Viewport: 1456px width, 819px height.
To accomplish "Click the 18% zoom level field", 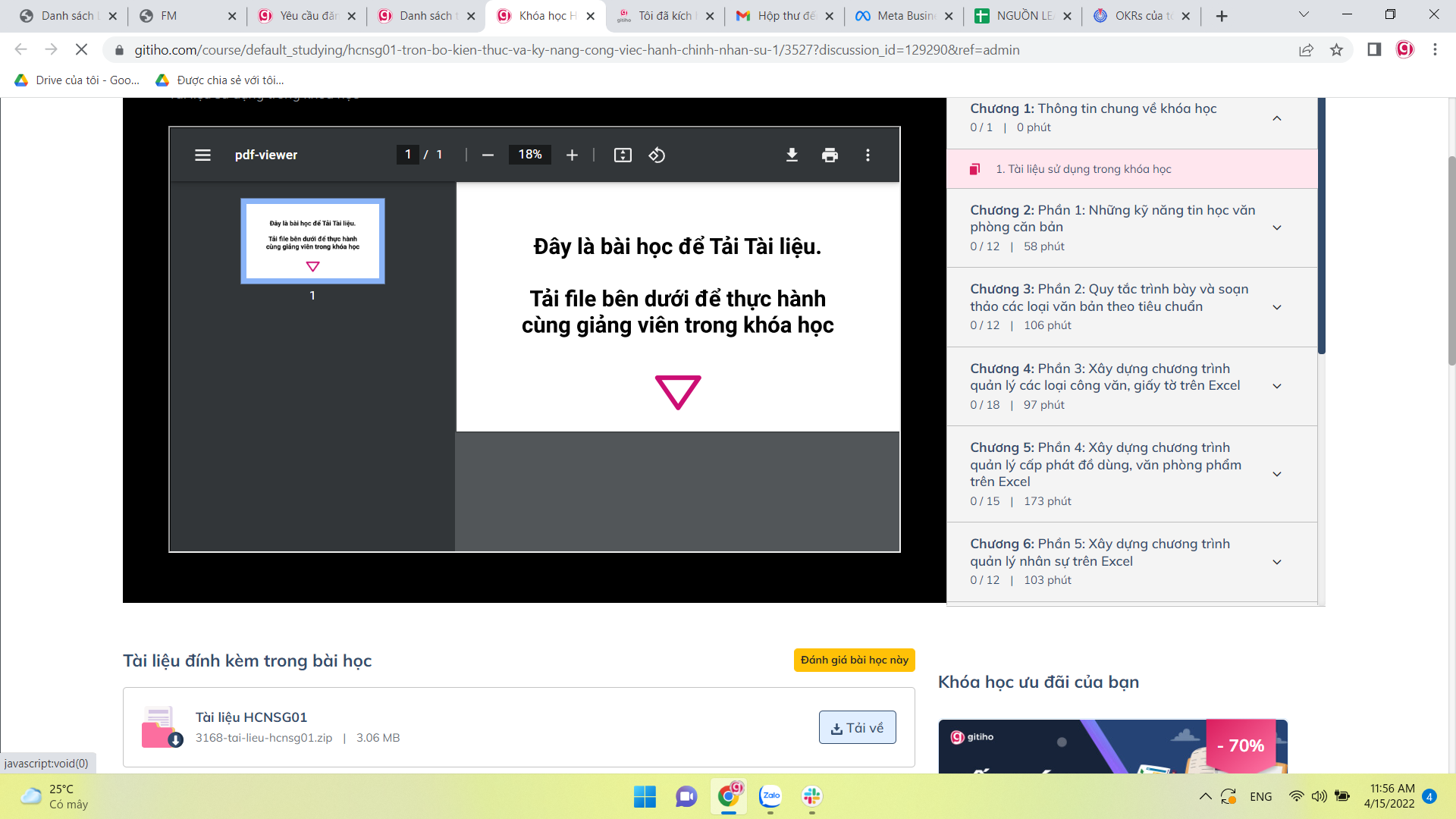I will (529, 155).
